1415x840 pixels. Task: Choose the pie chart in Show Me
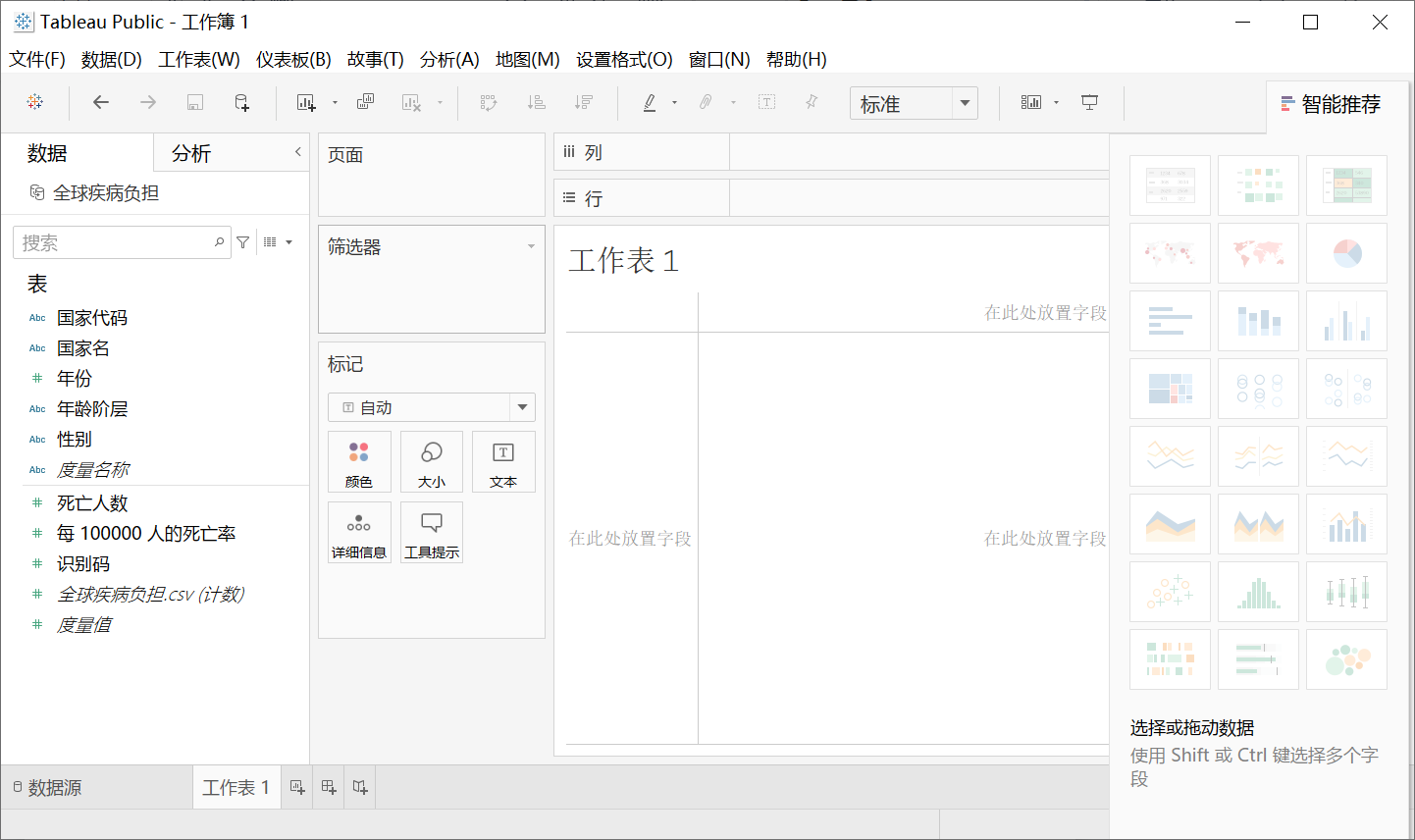(x=1347, y=253)
